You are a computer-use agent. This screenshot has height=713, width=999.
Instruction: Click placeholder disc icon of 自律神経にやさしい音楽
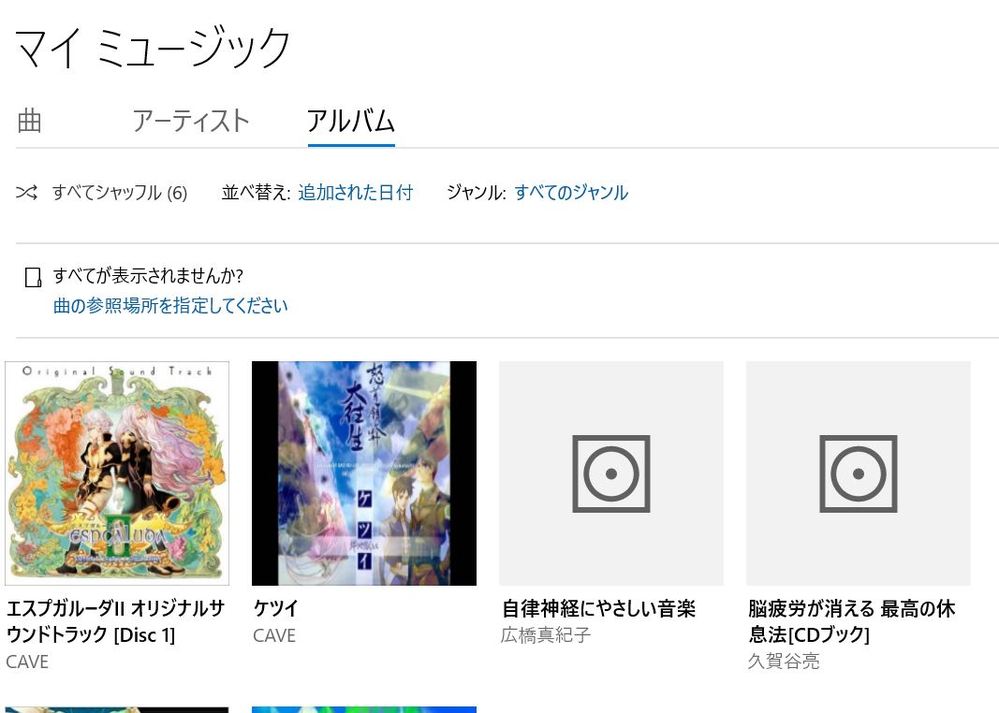pos(611,473)
